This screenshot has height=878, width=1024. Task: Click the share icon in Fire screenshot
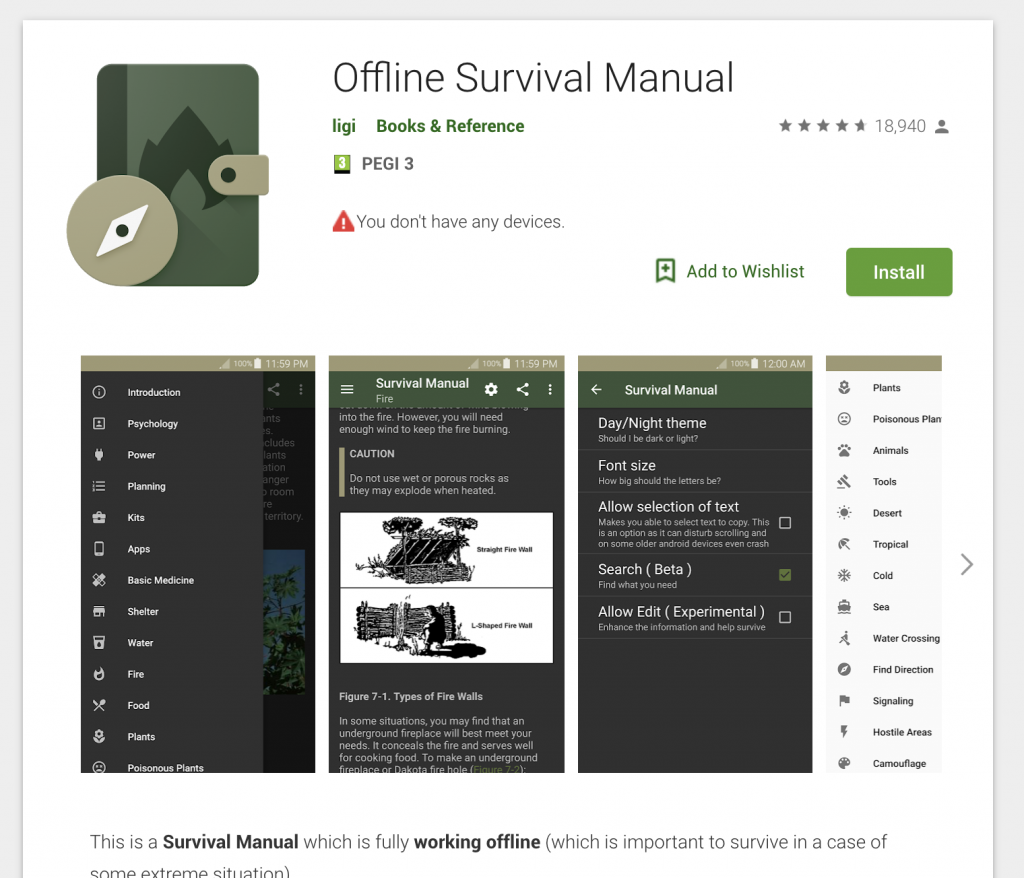click(522, 389)
